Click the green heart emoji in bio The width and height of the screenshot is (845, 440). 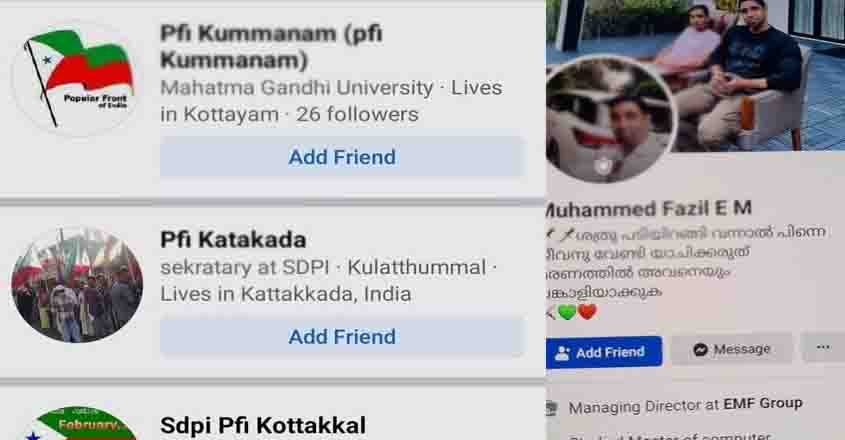567,312
